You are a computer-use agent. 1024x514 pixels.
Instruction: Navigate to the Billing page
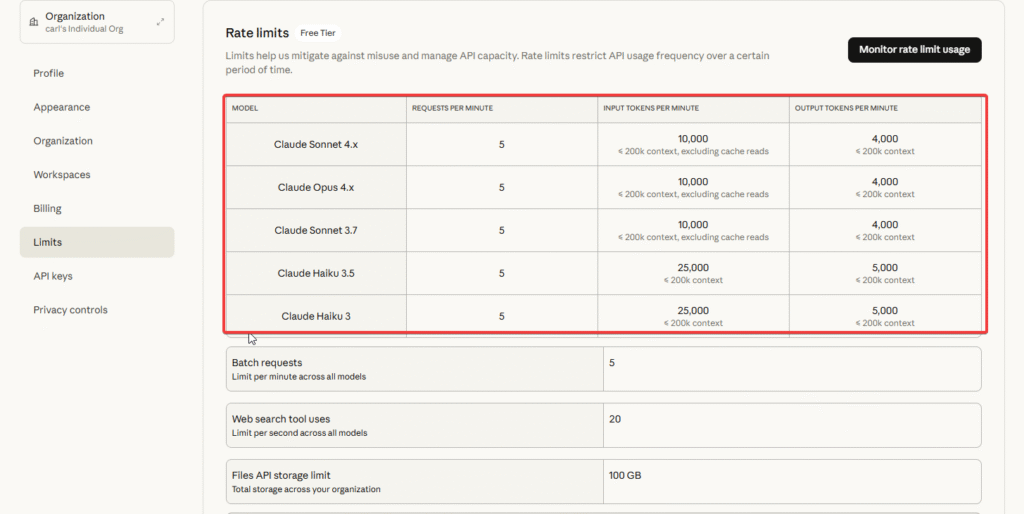click(47, 209)
